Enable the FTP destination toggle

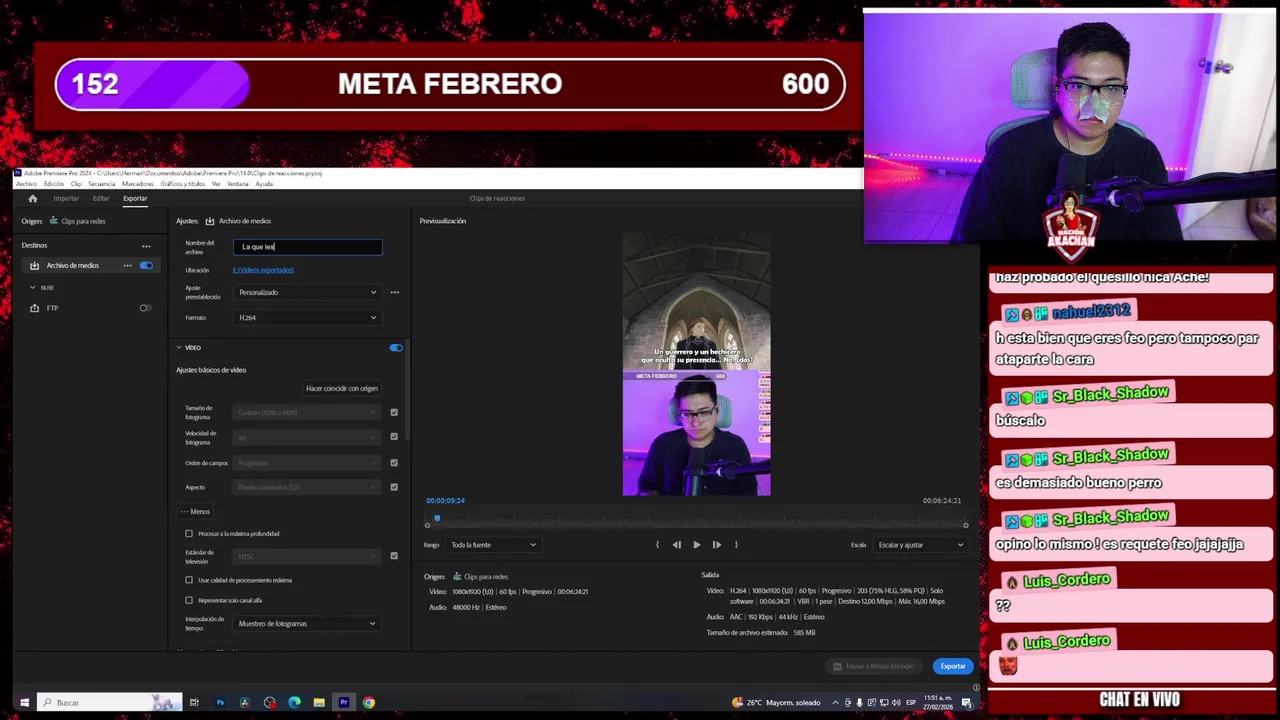[146, 308]
